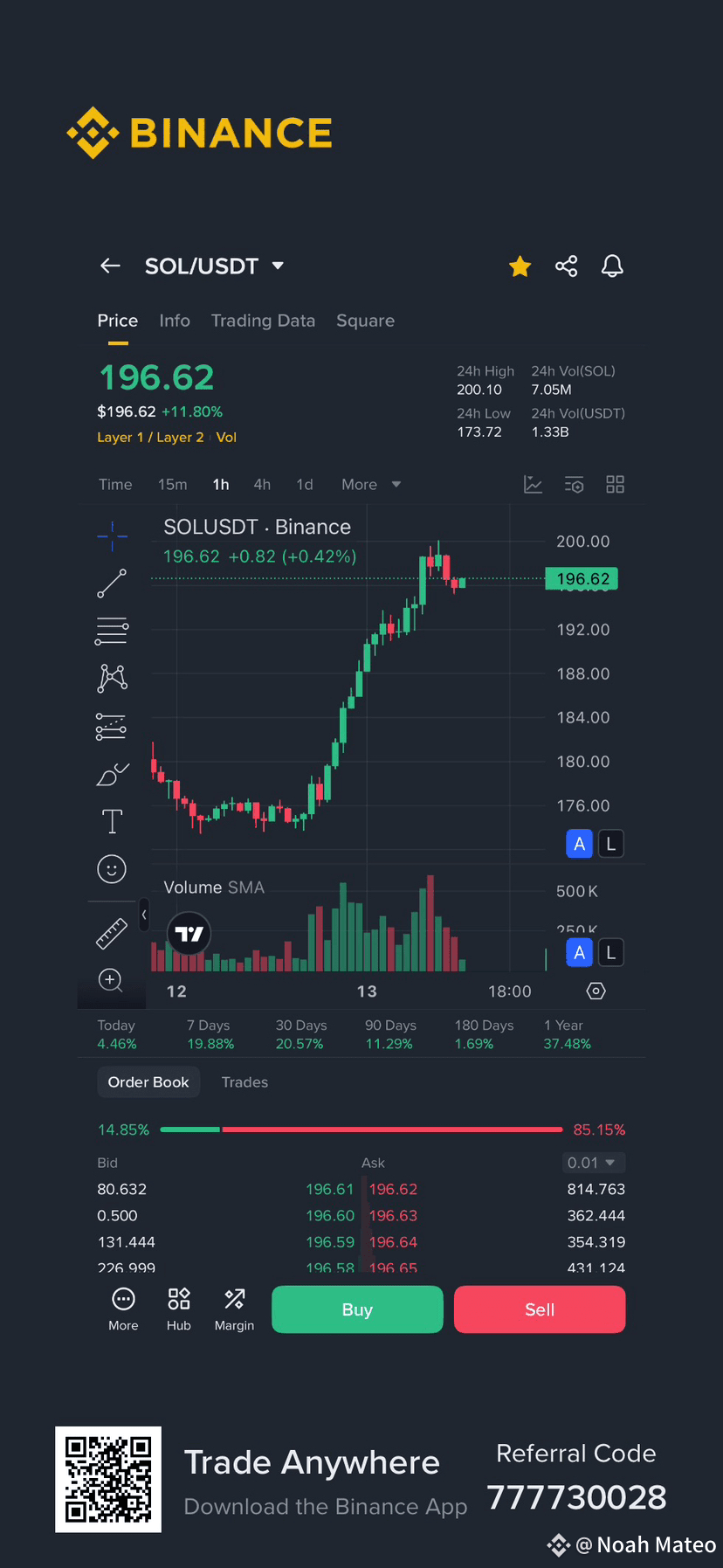Screen dimensions: 723x1568
Task: Open the 0.01 order book precision dropdown
Action: coord(593,1163)
